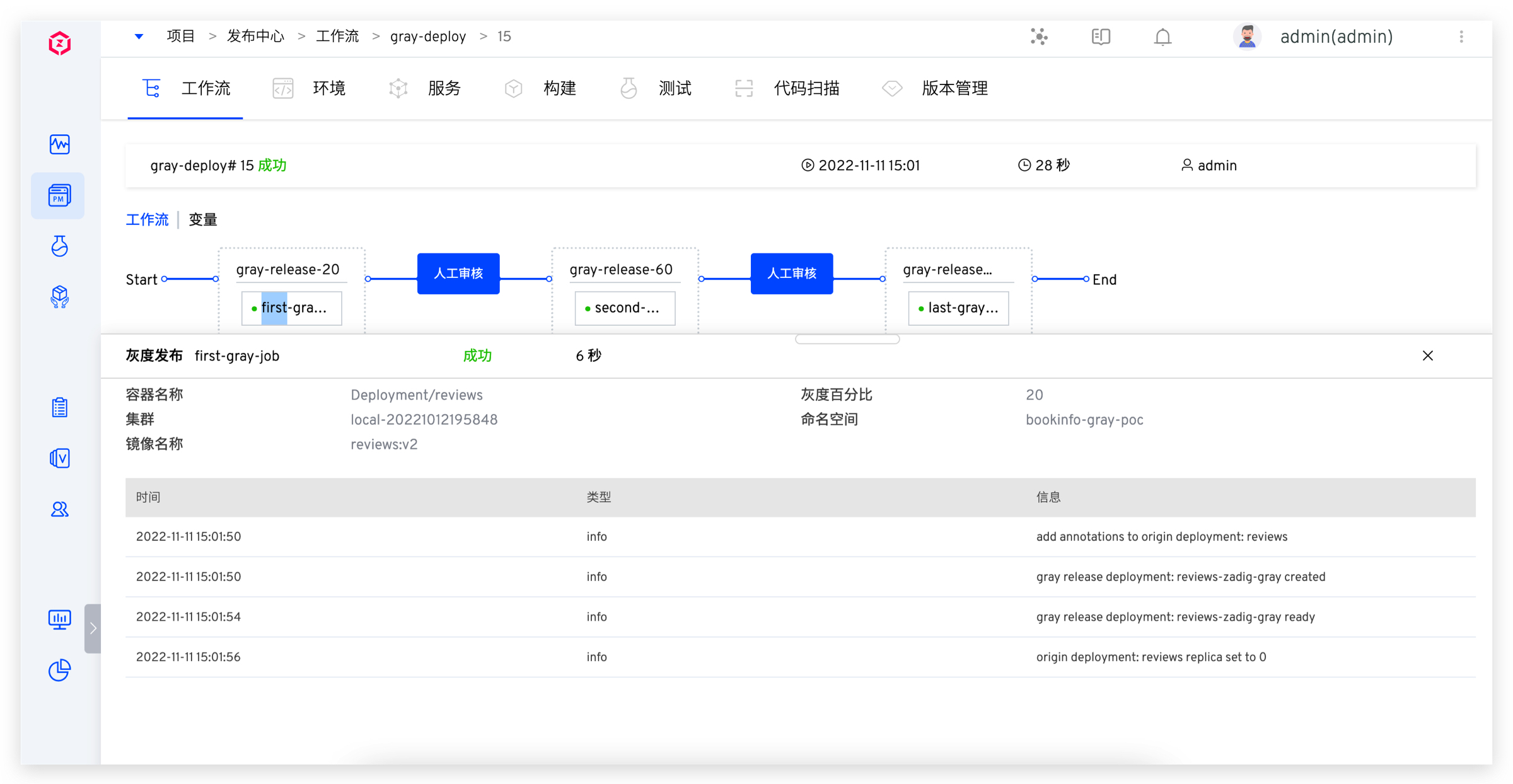Select the PM projects sidebar icon

click(x=59, y=195)
